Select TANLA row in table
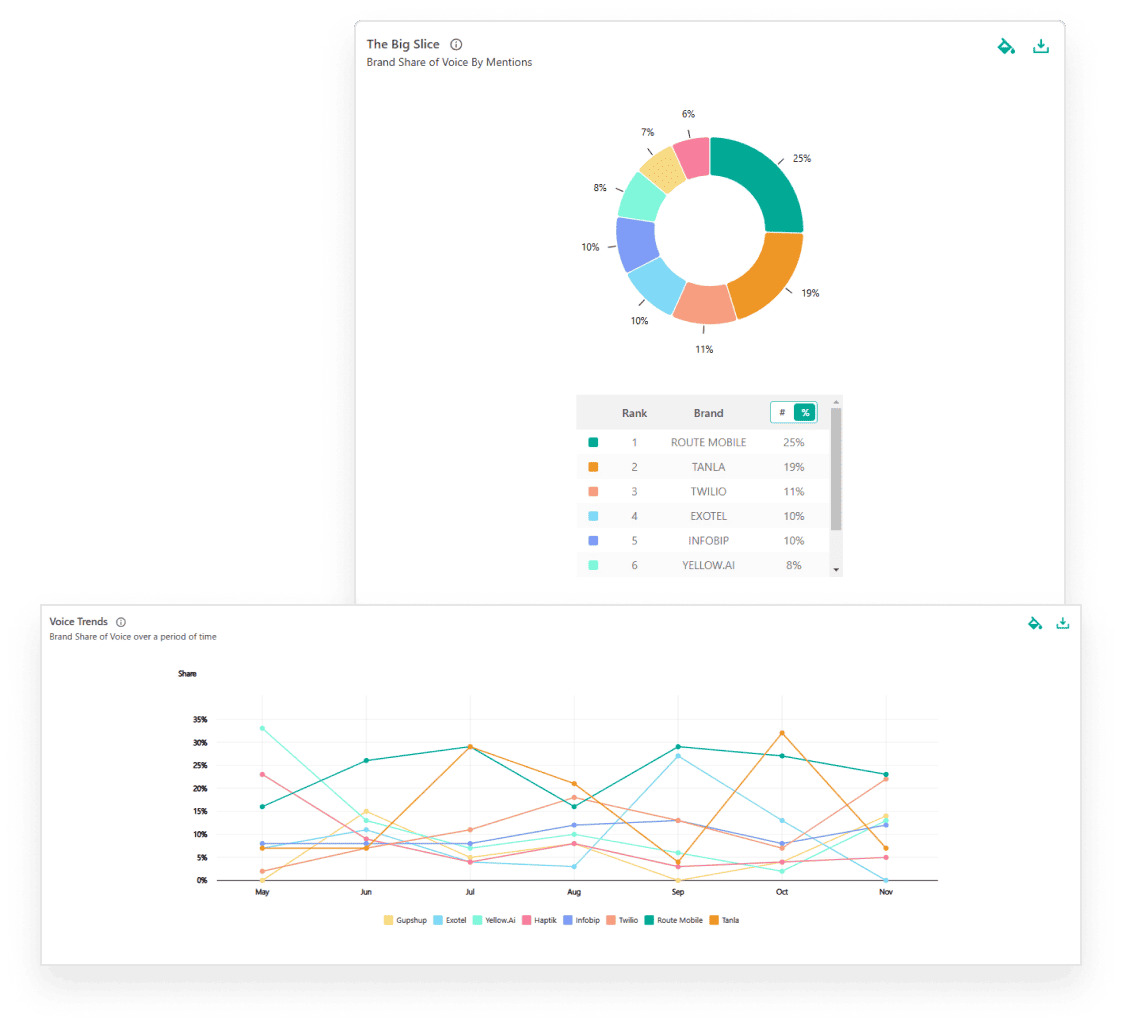Image resolution: width=1122 pixels, height=1026 pixels. [703, 467]
